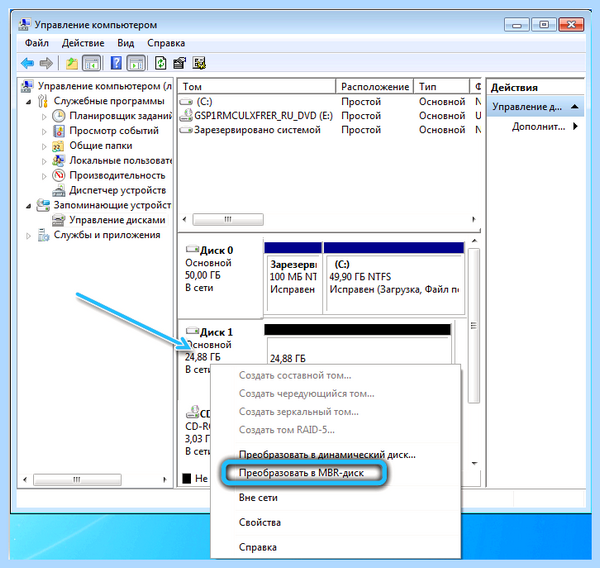Select Управление дисками in tree
The width and height of the screenshot is (600, 568).
pos(117,220)
